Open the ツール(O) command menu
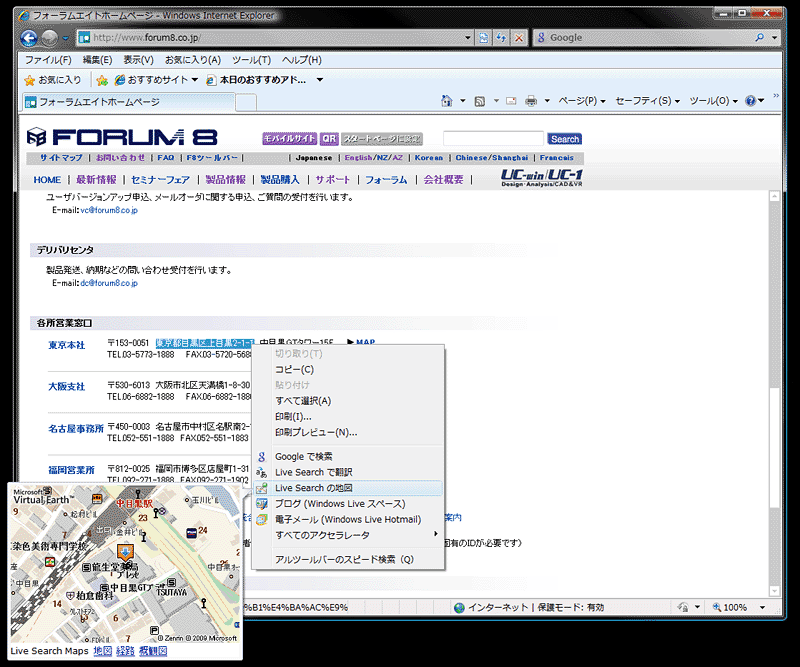800x667 pixels. [x=713, y=101]
